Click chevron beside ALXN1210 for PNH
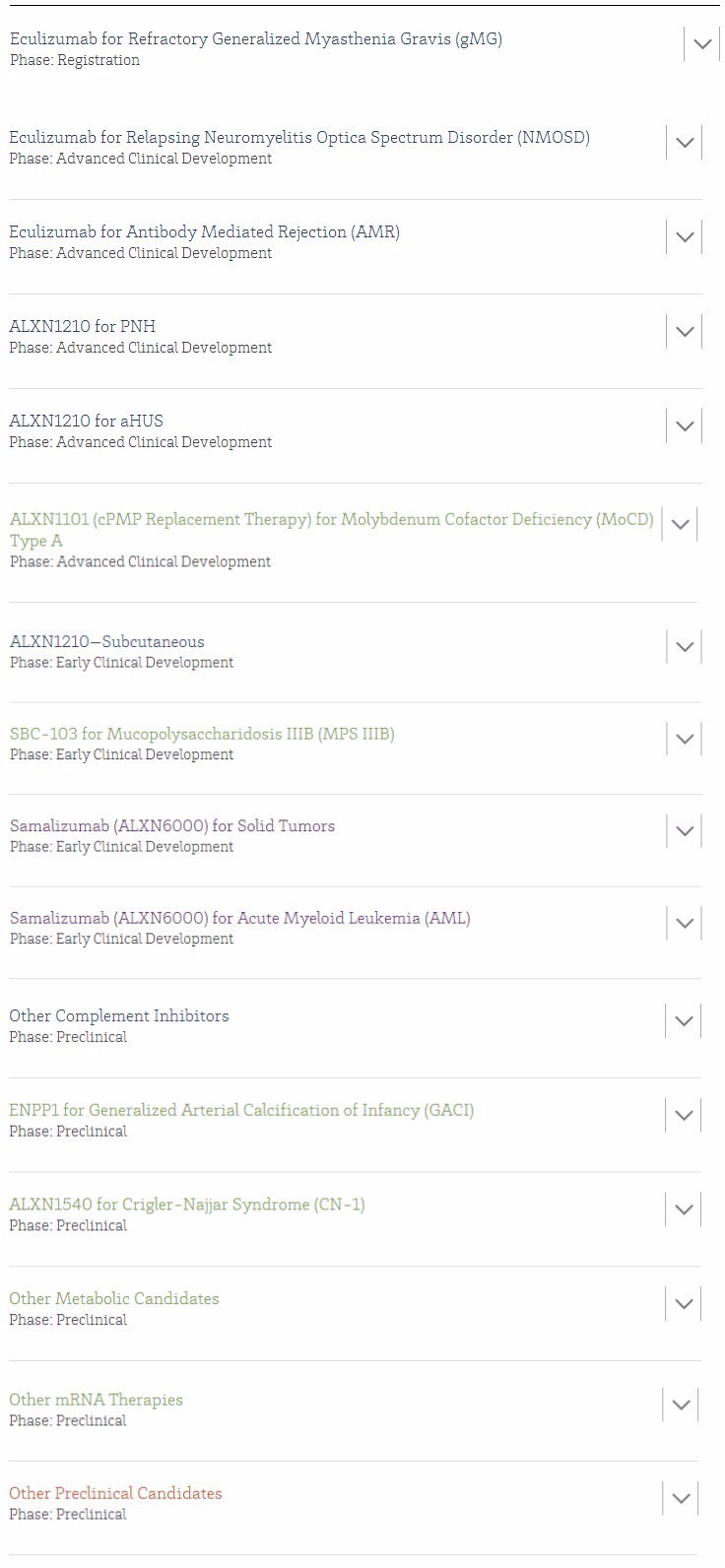The width and height of the screenshot is (725, 1568). coord(685,331)
